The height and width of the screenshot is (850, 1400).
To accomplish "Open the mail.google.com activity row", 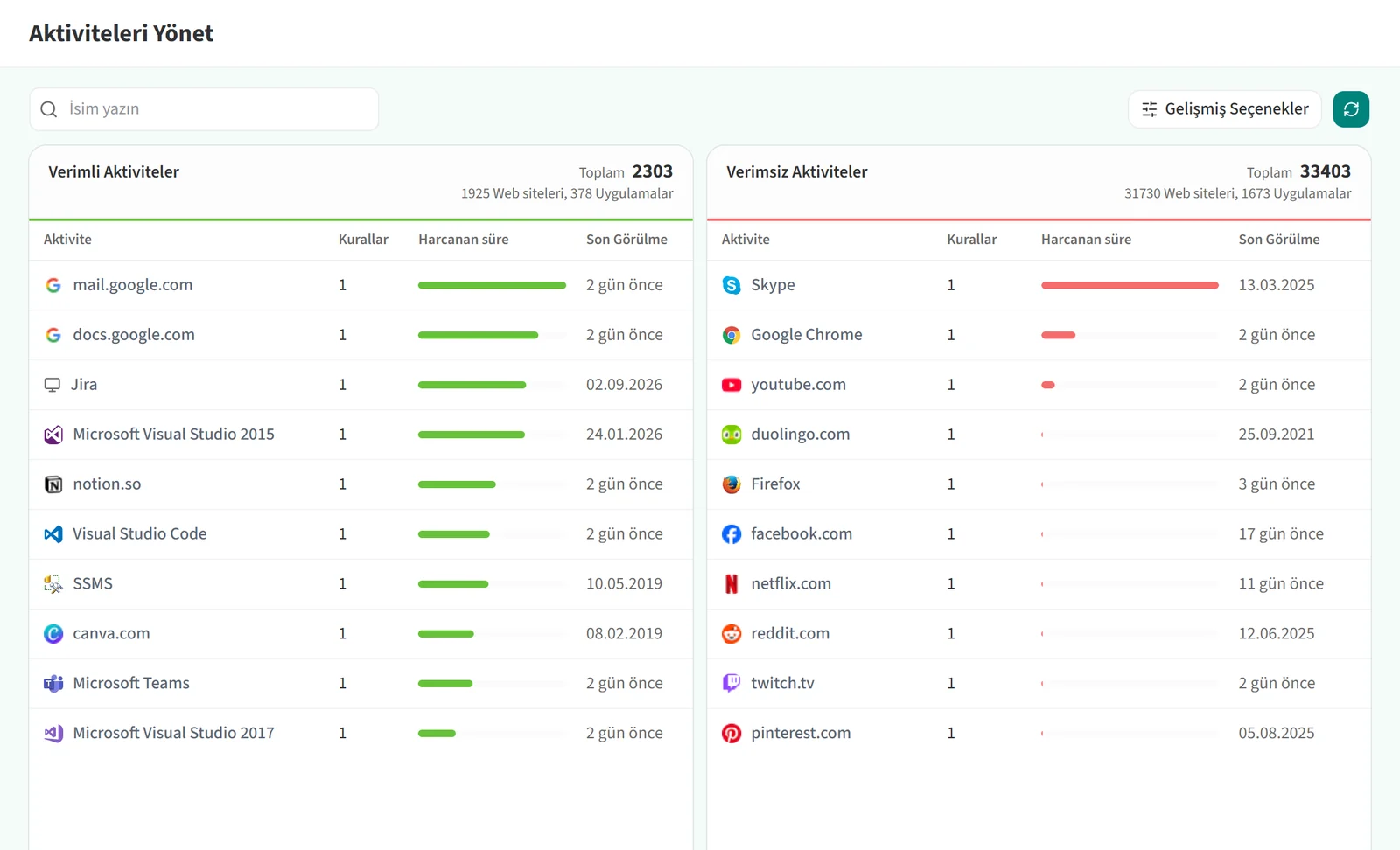I will coord(360,285).
